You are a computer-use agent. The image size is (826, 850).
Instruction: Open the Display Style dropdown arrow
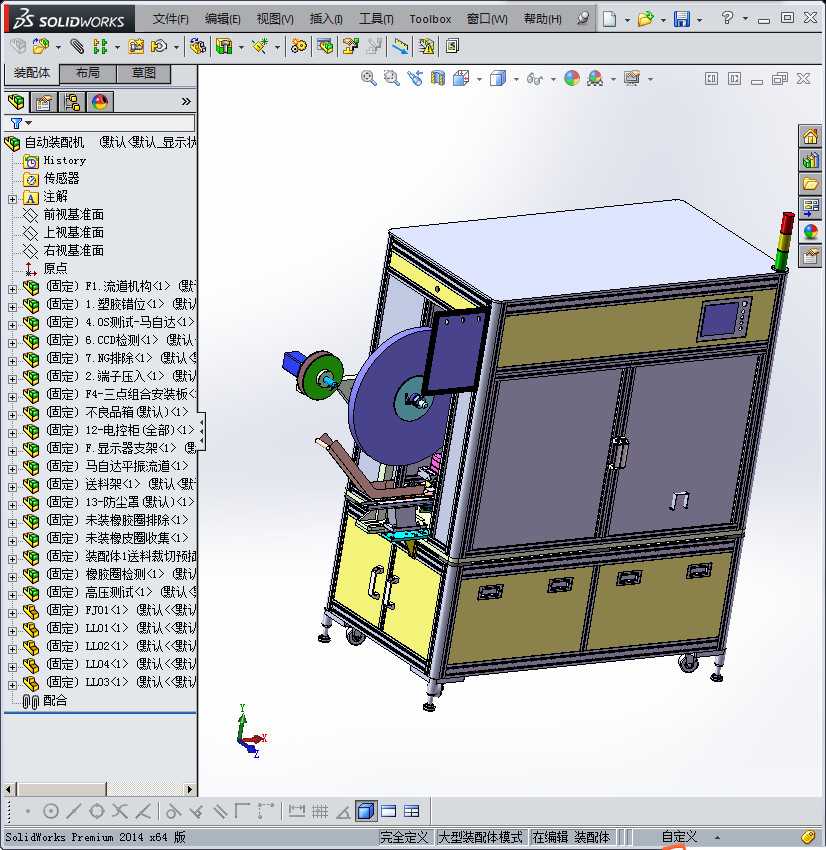pos(516,80)
